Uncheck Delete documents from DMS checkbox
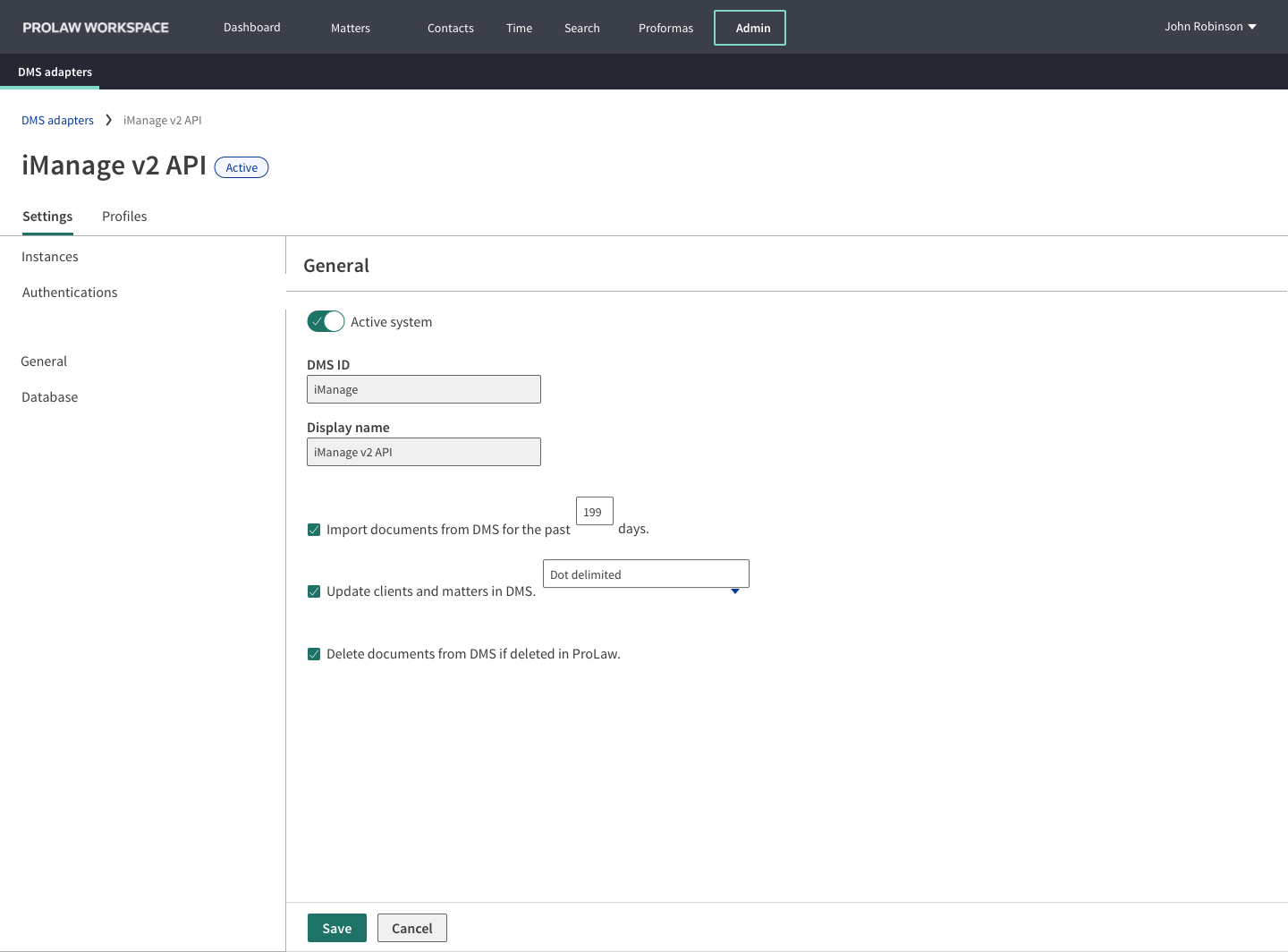1288x952 pixels. click(314, 654)
